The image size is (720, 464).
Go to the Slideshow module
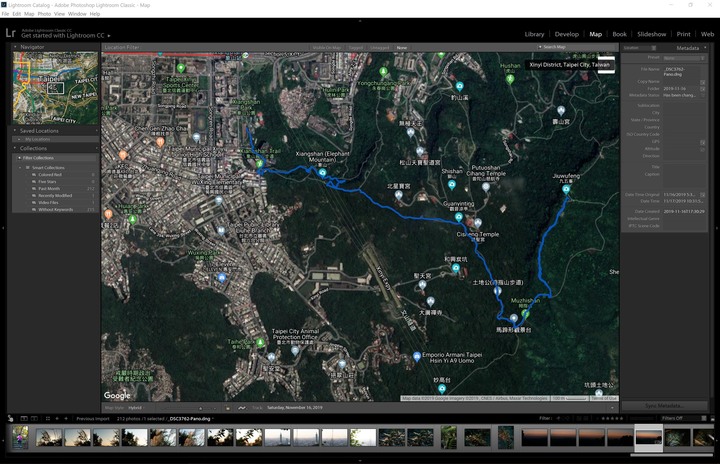coord(651,34)
